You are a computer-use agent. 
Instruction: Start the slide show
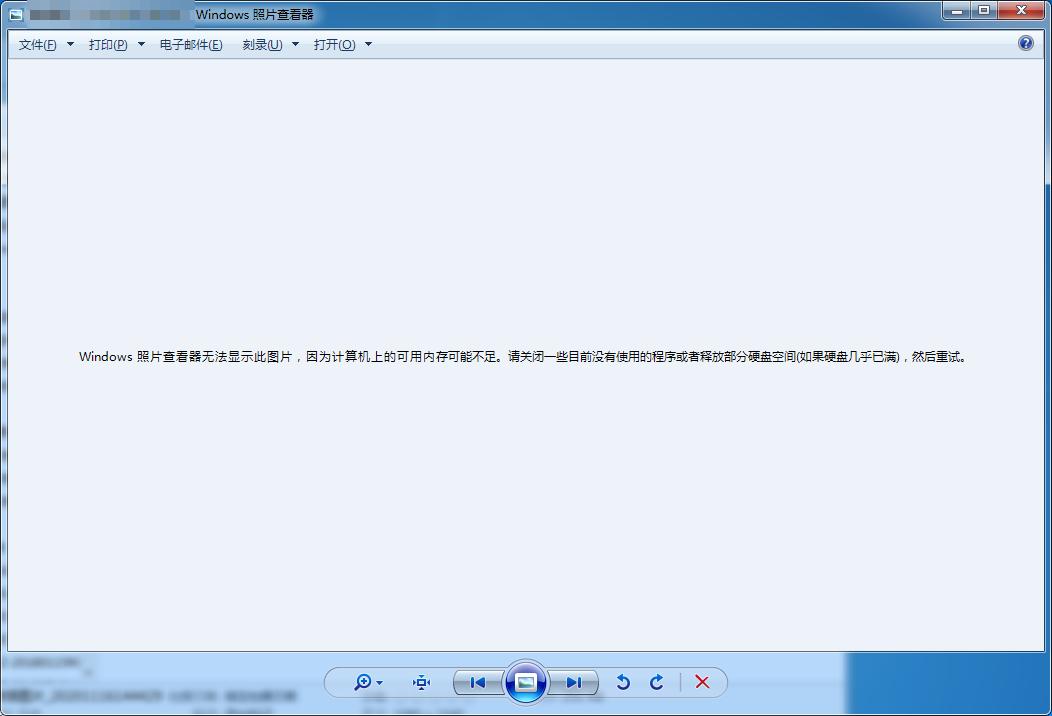coord(526,682)
